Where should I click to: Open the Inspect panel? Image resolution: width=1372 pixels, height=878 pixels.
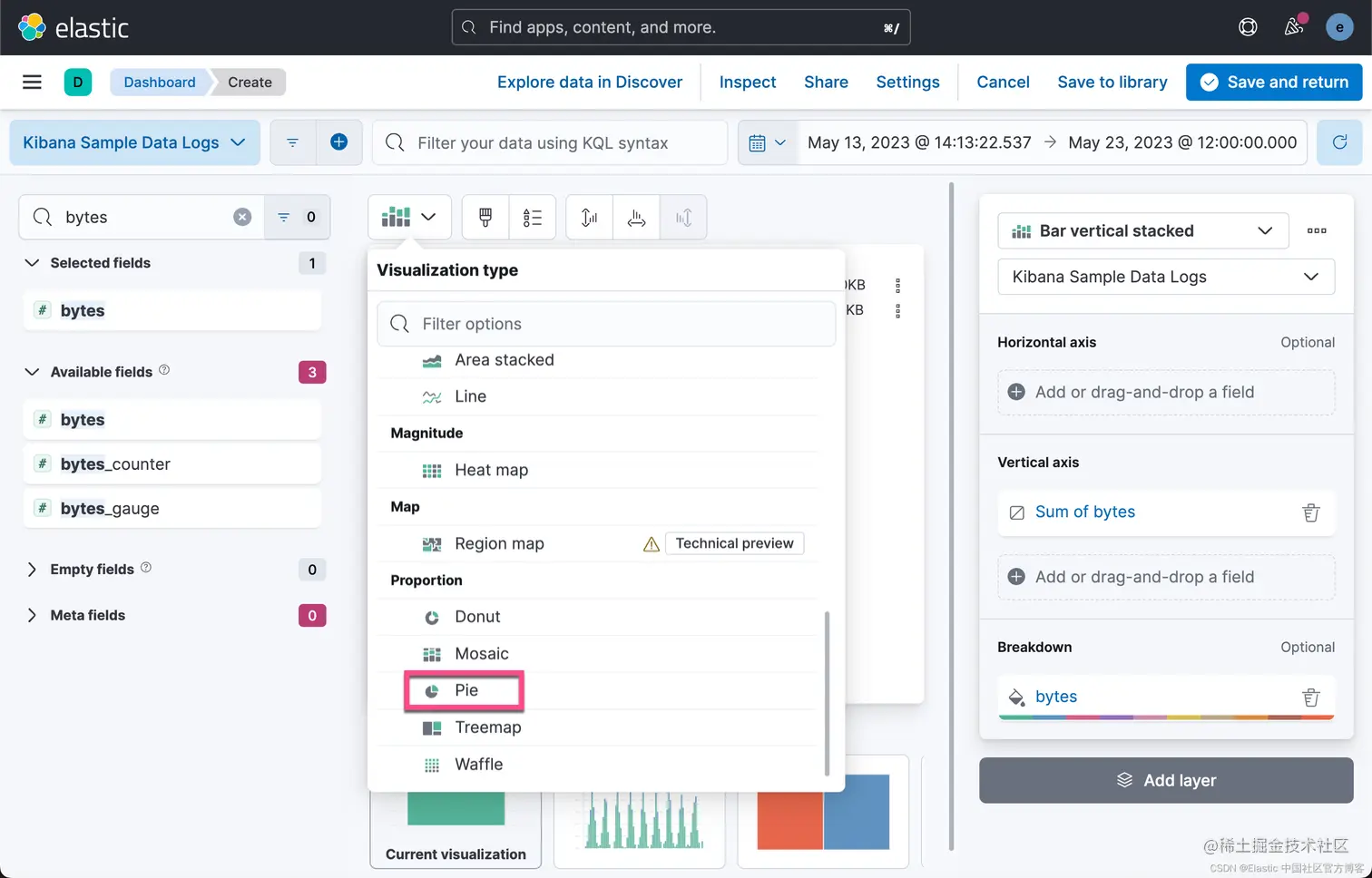pyautogui.click(x=748, y=83)
